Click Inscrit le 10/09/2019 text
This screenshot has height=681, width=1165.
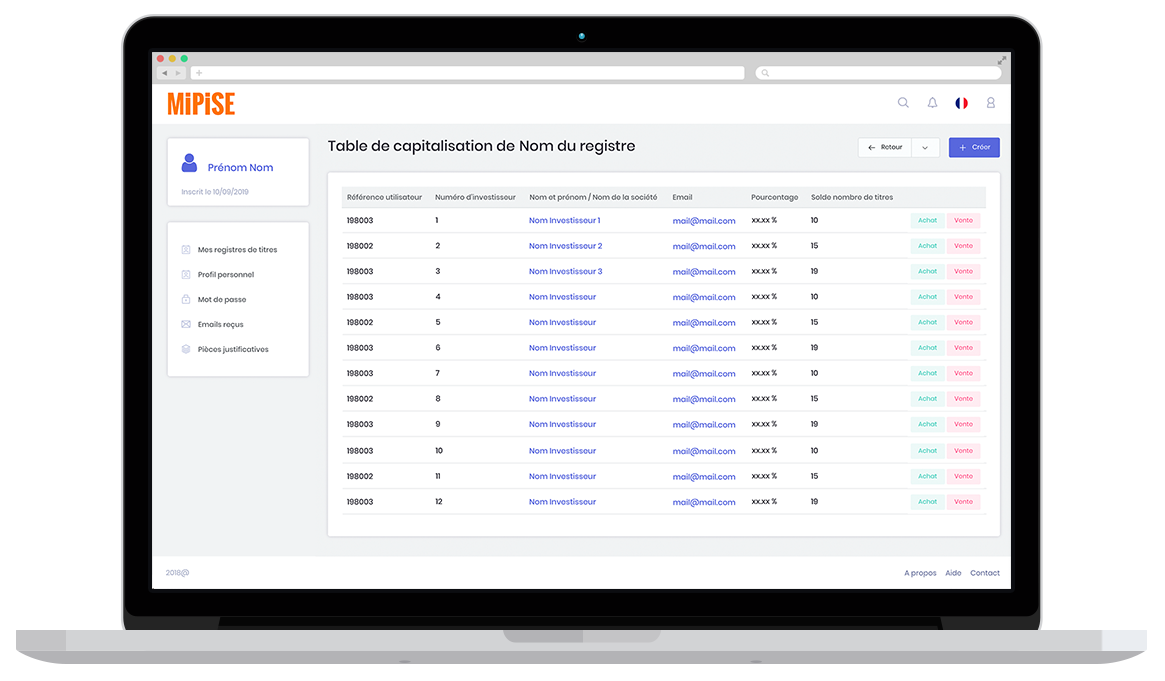pyautogui.click(x=215, y=192)
